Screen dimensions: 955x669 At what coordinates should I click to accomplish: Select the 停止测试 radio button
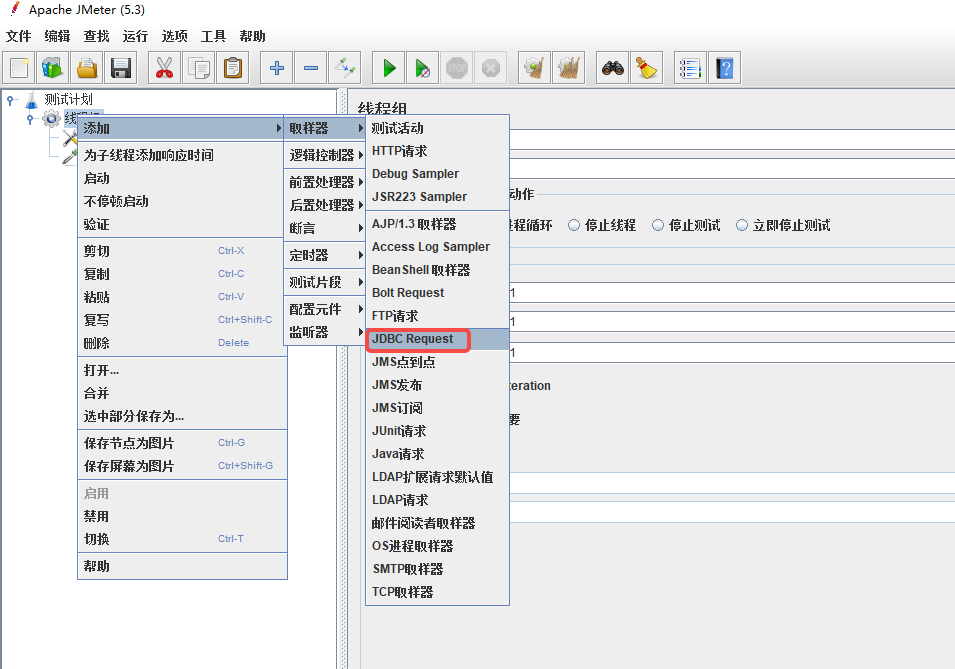pyautogui.click(x=658, y=225)
